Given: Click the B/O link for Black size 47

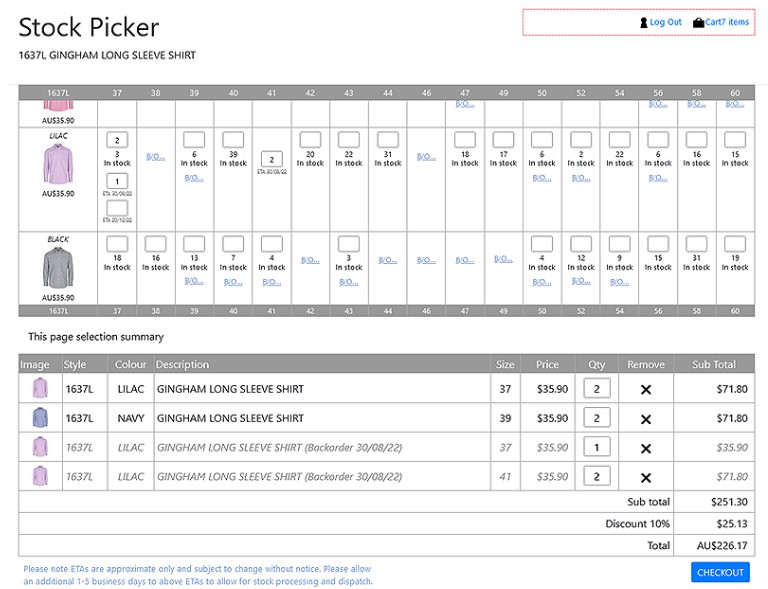Looking at the screenshot, I should click(x=465, y=260).
